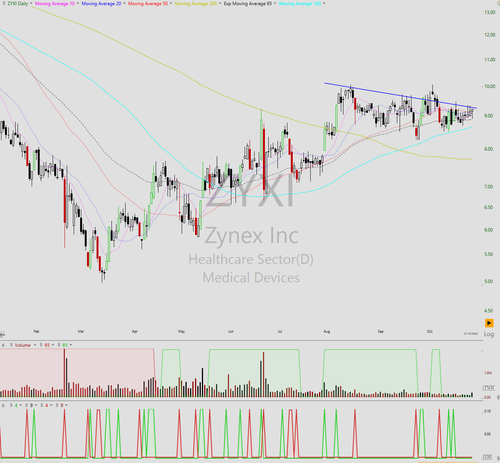The image size is (500, 463).
Task: Open the black 9 indicator dropdown
Action: pyautogui.click(x=36, y=405)
